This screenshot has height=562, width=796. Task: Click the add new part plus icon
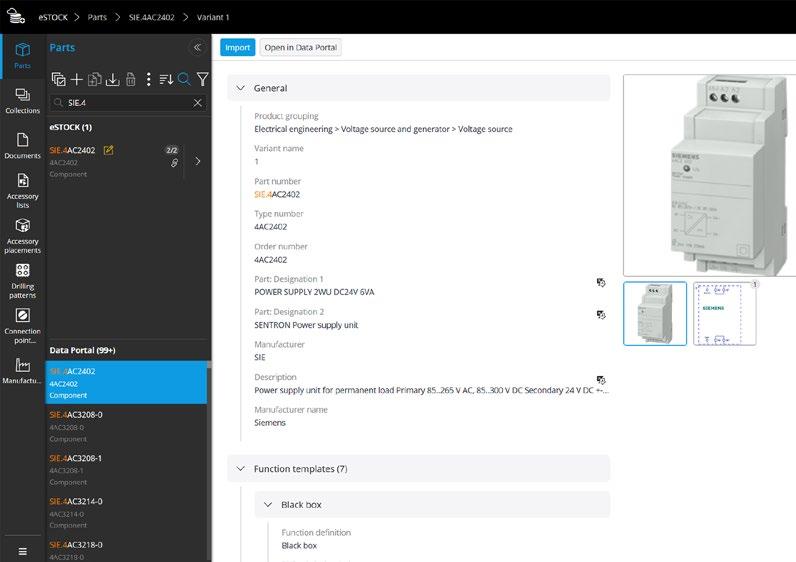click(77, 79)
